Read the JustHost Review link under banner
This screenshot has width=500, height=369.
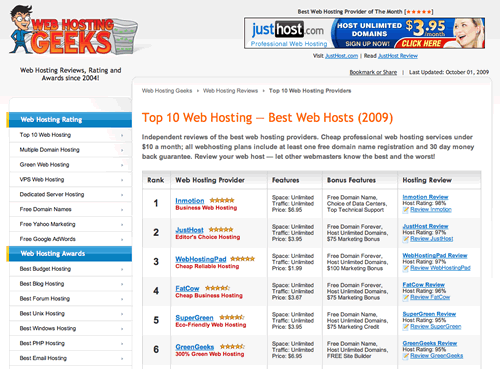pyautogui.click(x=398, y=56)
